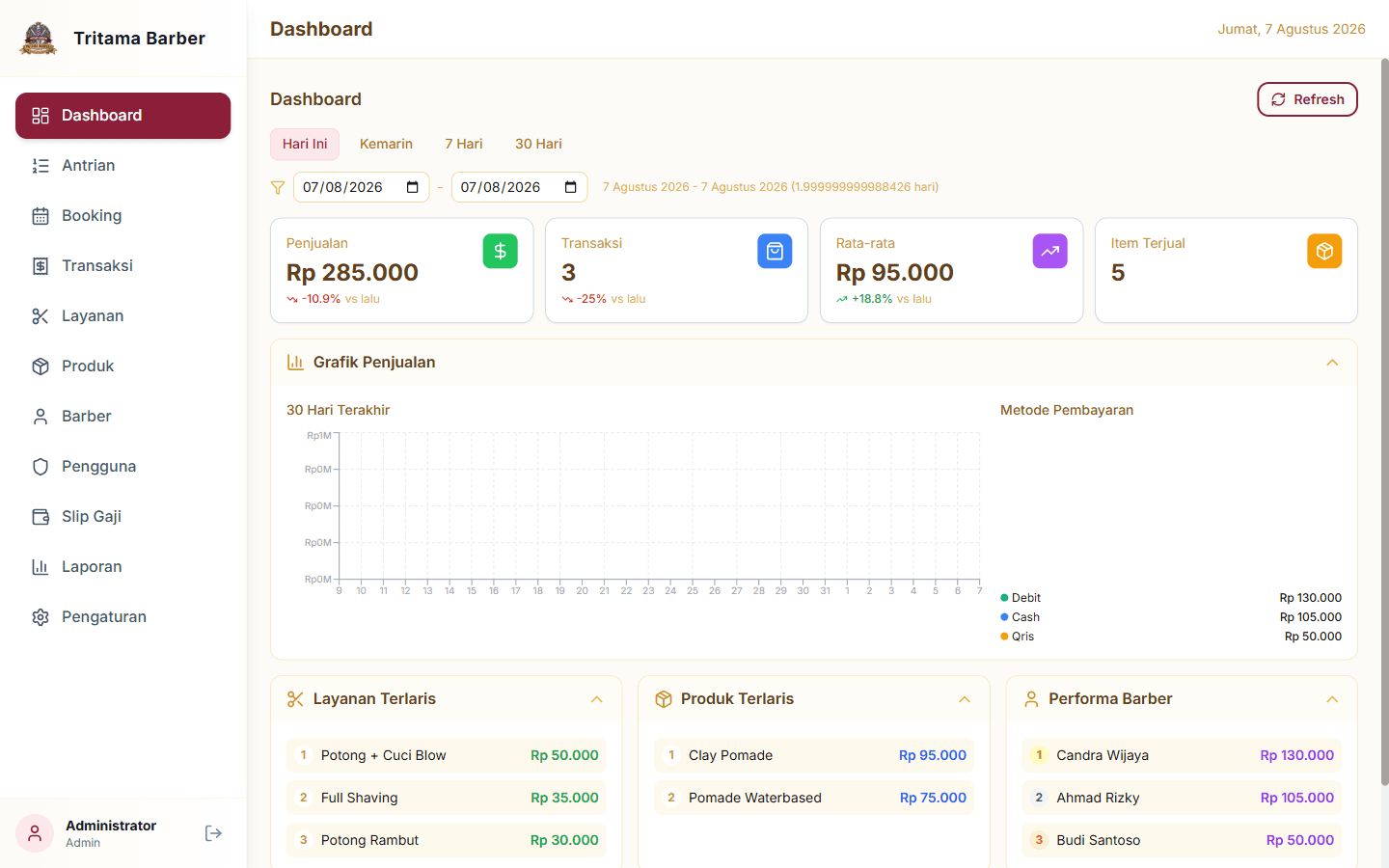Go to Layanan scissors menu item
Viewport: 1389px width, 868px height.
(123, 316)
